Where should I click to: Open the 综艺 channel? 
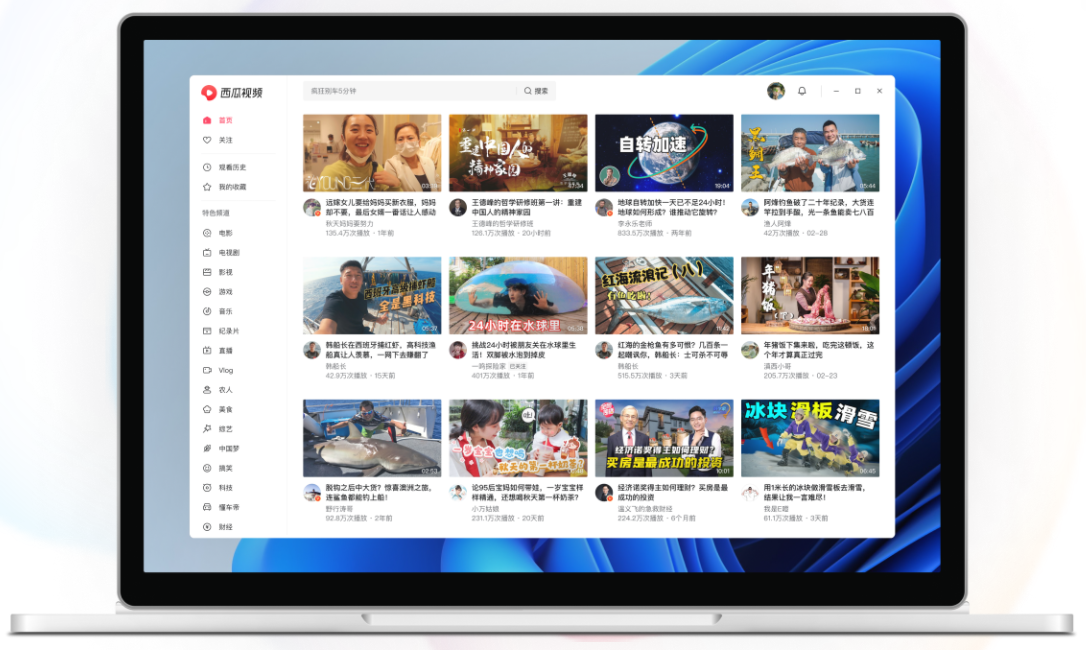click(x=226, y=429)
